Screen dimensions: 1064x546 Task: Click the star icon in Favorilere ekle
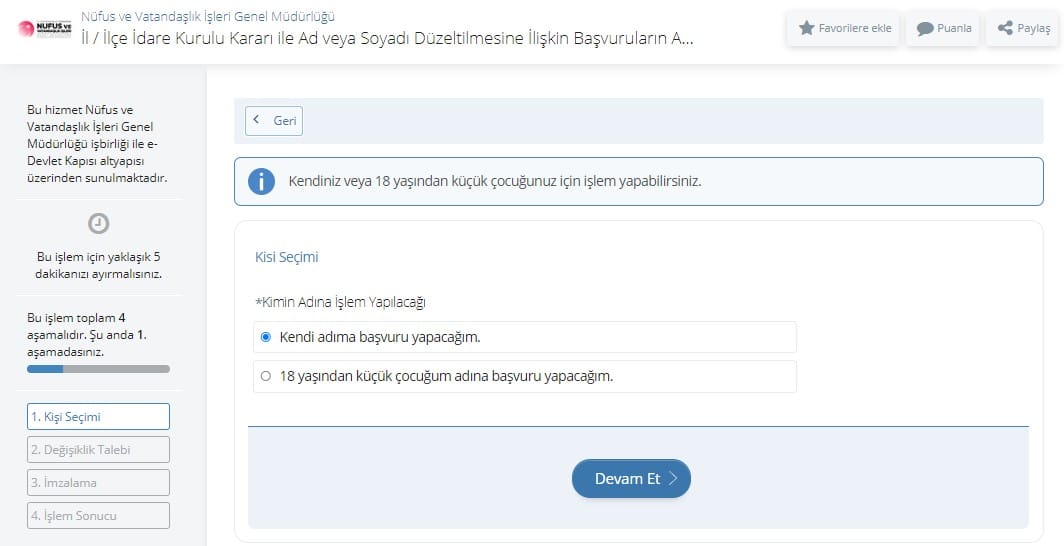(806, 28)
